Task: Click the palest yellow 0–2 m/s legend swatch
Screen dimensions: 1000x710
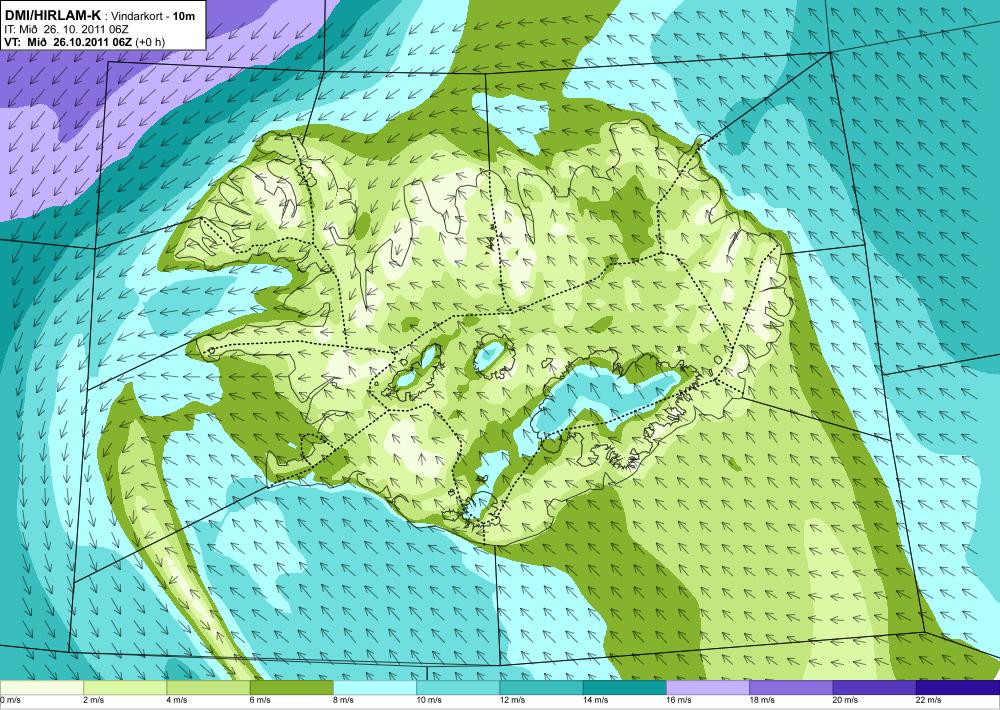Action: point(41,687)
